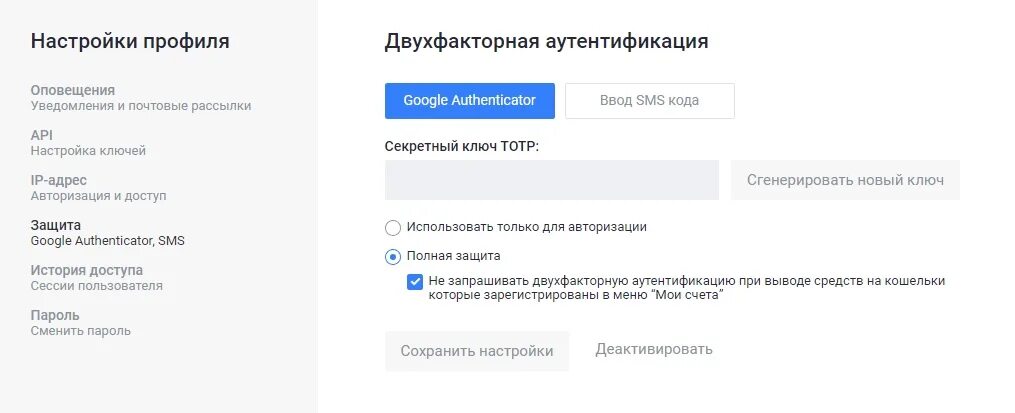Select the Защита sidebar item
The width and height of the screenshot is (1015, 413).
[56, 225]
